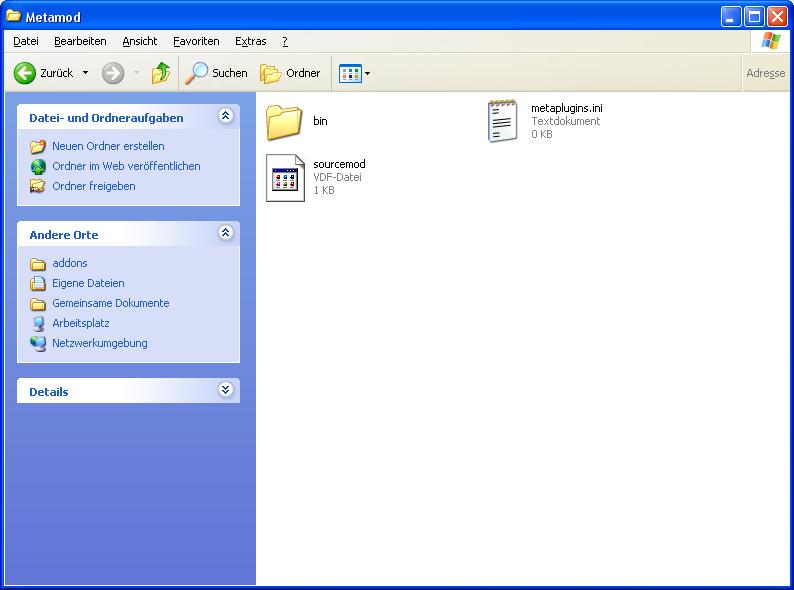Click the Details heading
This screenshot has height=590, width=794.
coord(49,392)
